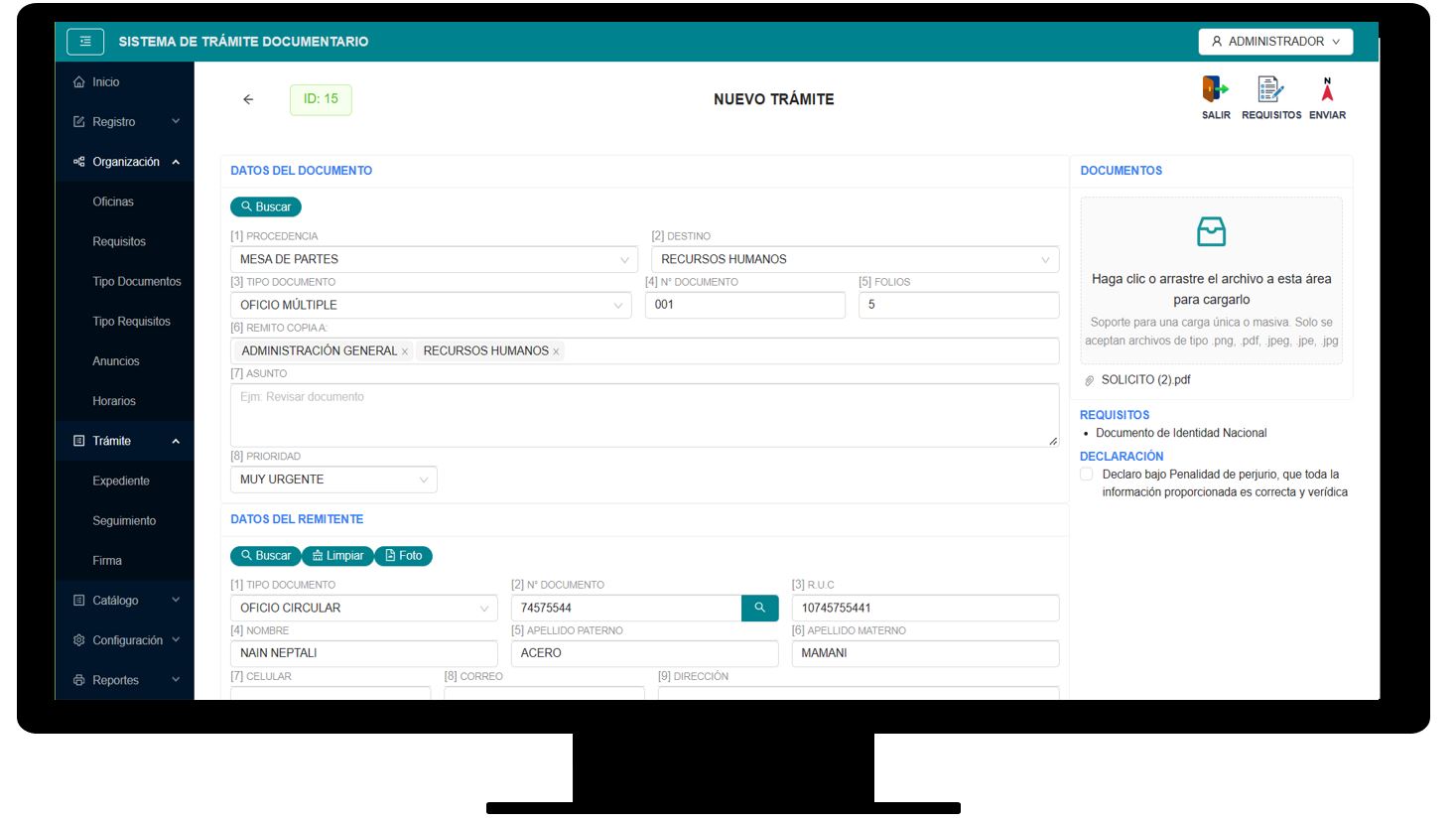Click the search icon next to N° Documento 74575544
The image size is (1456, 823).
(x=759, y=608)
